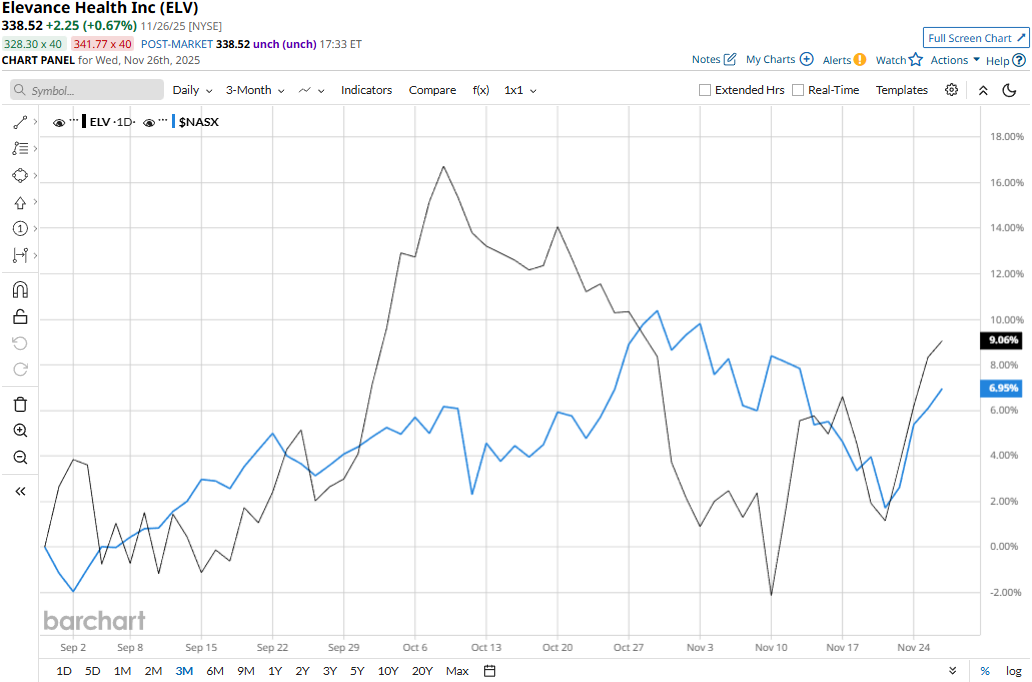The image size is (1032, 682).
Task: Click the Notes edit icon
Action: pos(729,59)
